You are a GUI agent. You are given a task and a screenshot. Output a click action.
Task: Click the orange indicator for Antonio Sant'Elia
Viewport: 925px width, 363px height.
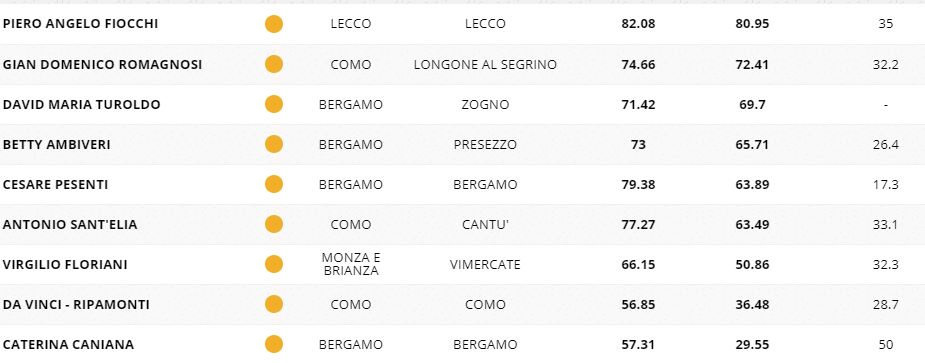point(274,224)
